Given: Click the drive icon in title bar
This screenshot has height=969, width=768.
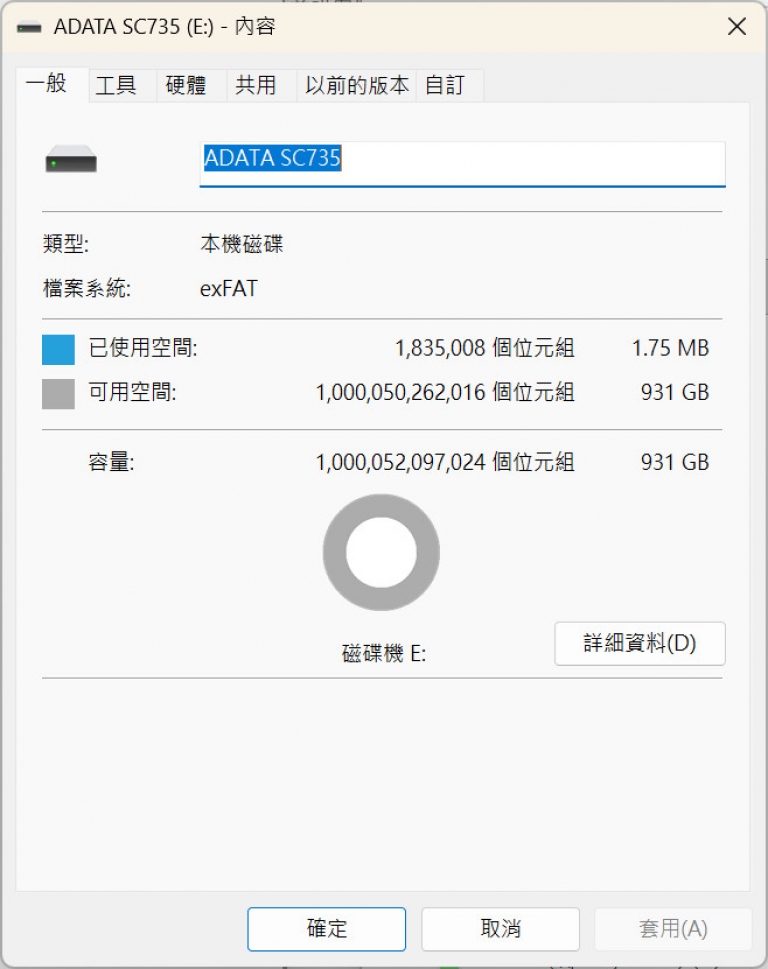Looking at the screenshot, I should point(30,28).
